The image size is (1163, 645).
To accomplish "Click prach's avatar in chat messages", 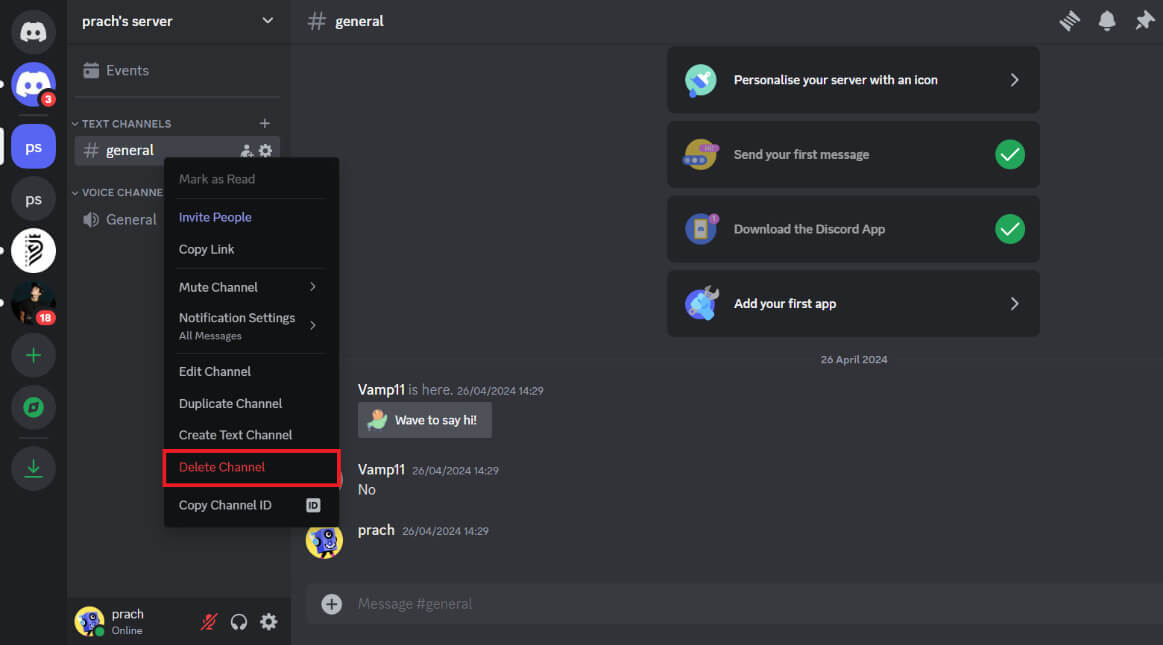I will click(324, 540).
